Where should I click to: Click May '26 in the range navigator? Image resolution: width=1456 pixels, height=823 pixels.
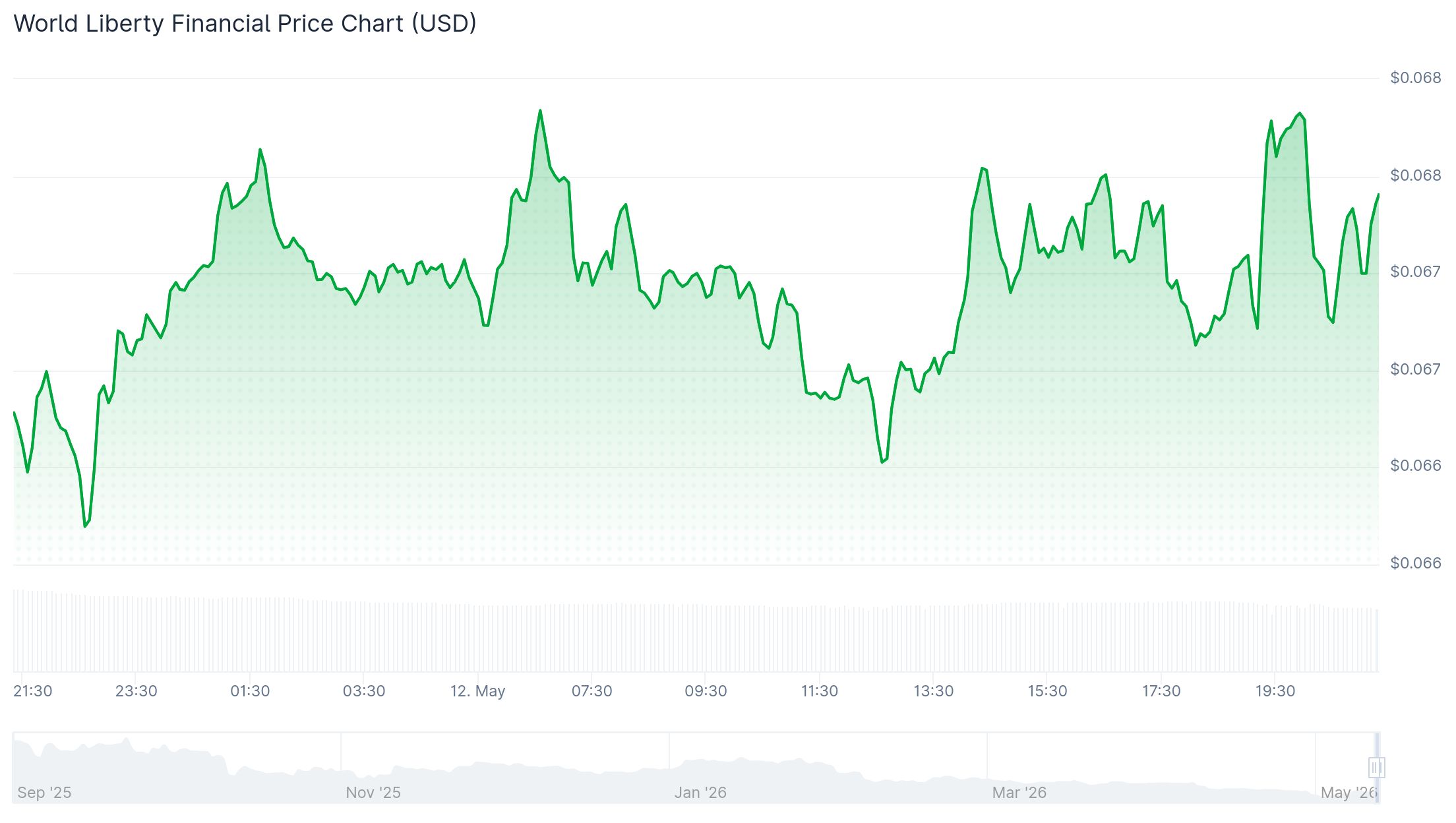1349,793
